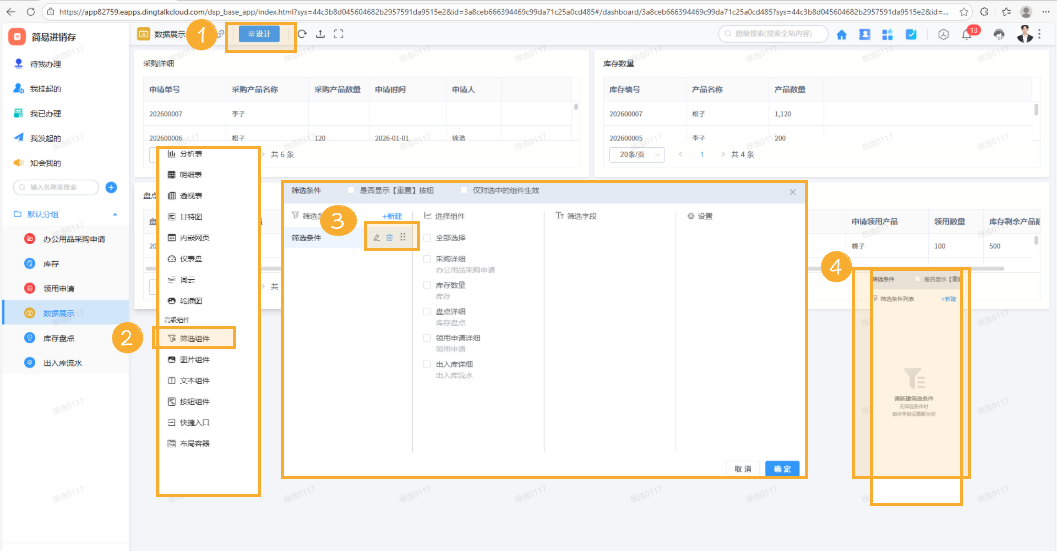Open the 库存 item in the sidebar
Image resolution: width=1057 pixels, height=551 pixels.
click(51, 264)
